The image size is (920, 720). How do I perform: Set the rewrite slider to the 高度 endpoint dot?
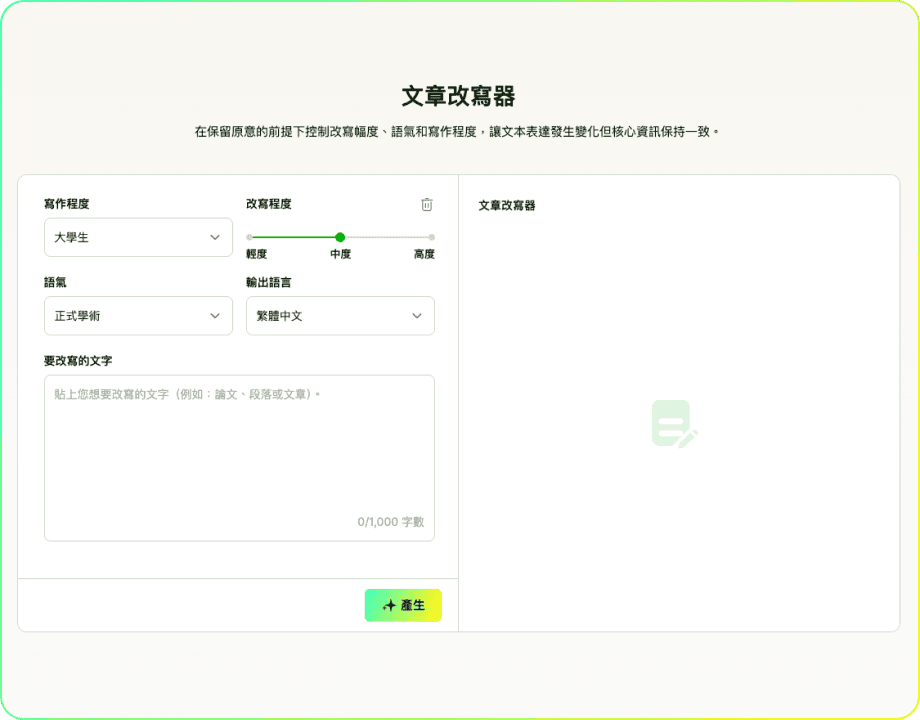click(x=432, y=237)
